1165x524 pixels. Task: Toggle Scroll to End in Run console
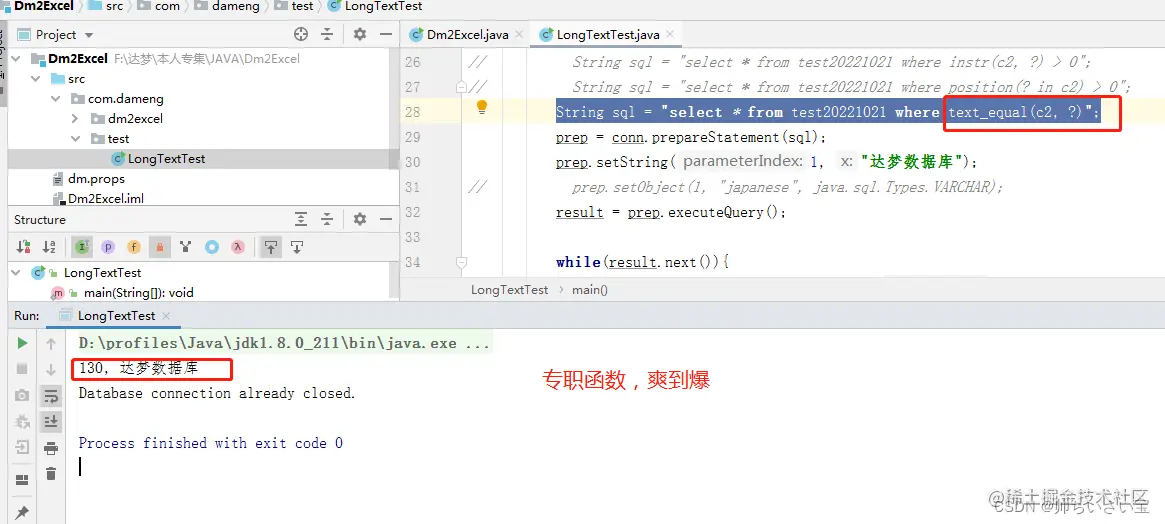51,421
